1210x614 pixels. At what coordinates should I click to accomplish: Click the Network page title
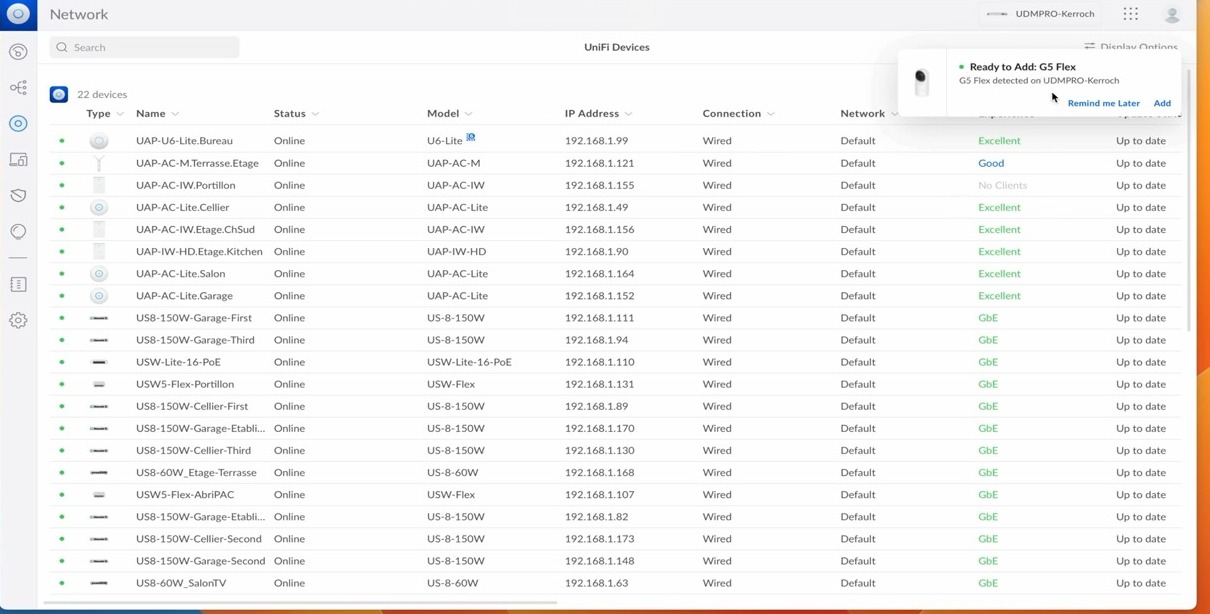tap(79, 14)
